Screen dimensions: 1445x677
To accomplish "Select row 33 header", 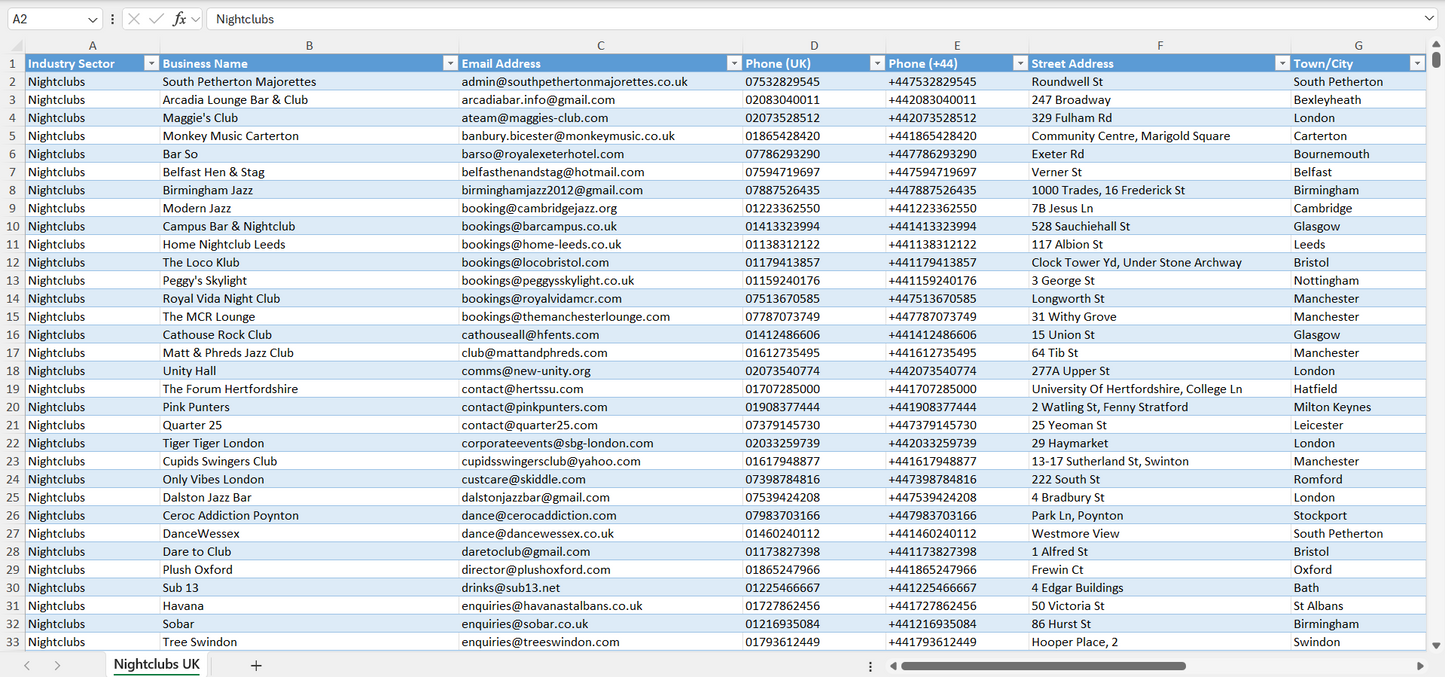I will pos(12,642).
